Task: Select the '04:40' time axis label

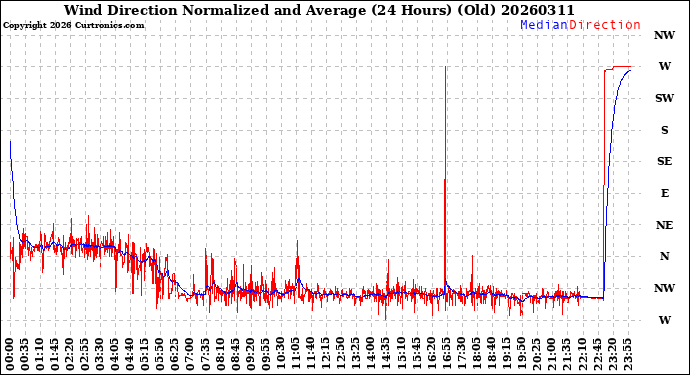Action: [x=130, y=354]
